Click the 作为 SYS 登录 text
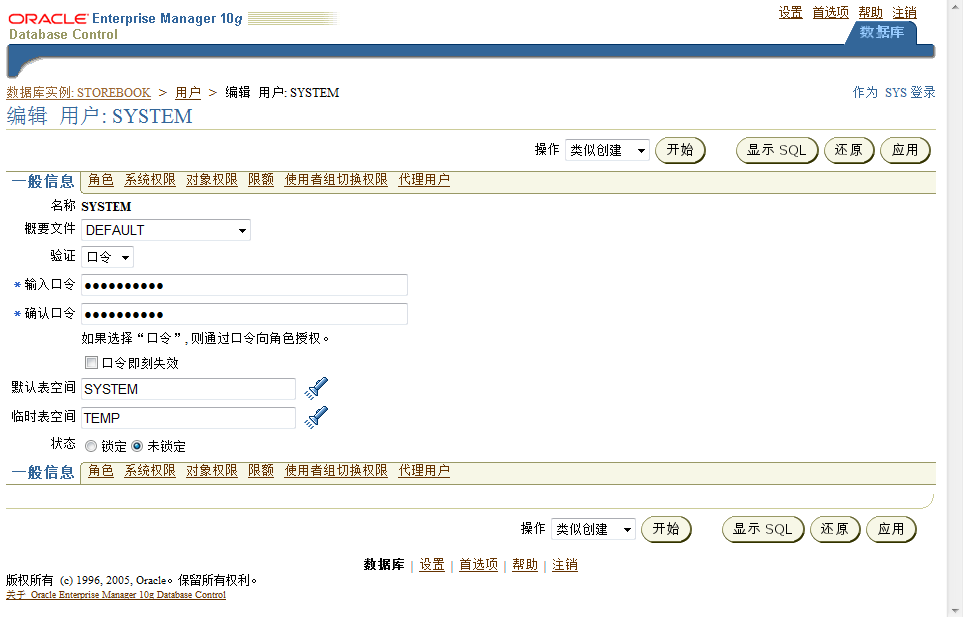The height and width of the screenshot is (617, 963). pyautogui.click(x=894, y=93)
